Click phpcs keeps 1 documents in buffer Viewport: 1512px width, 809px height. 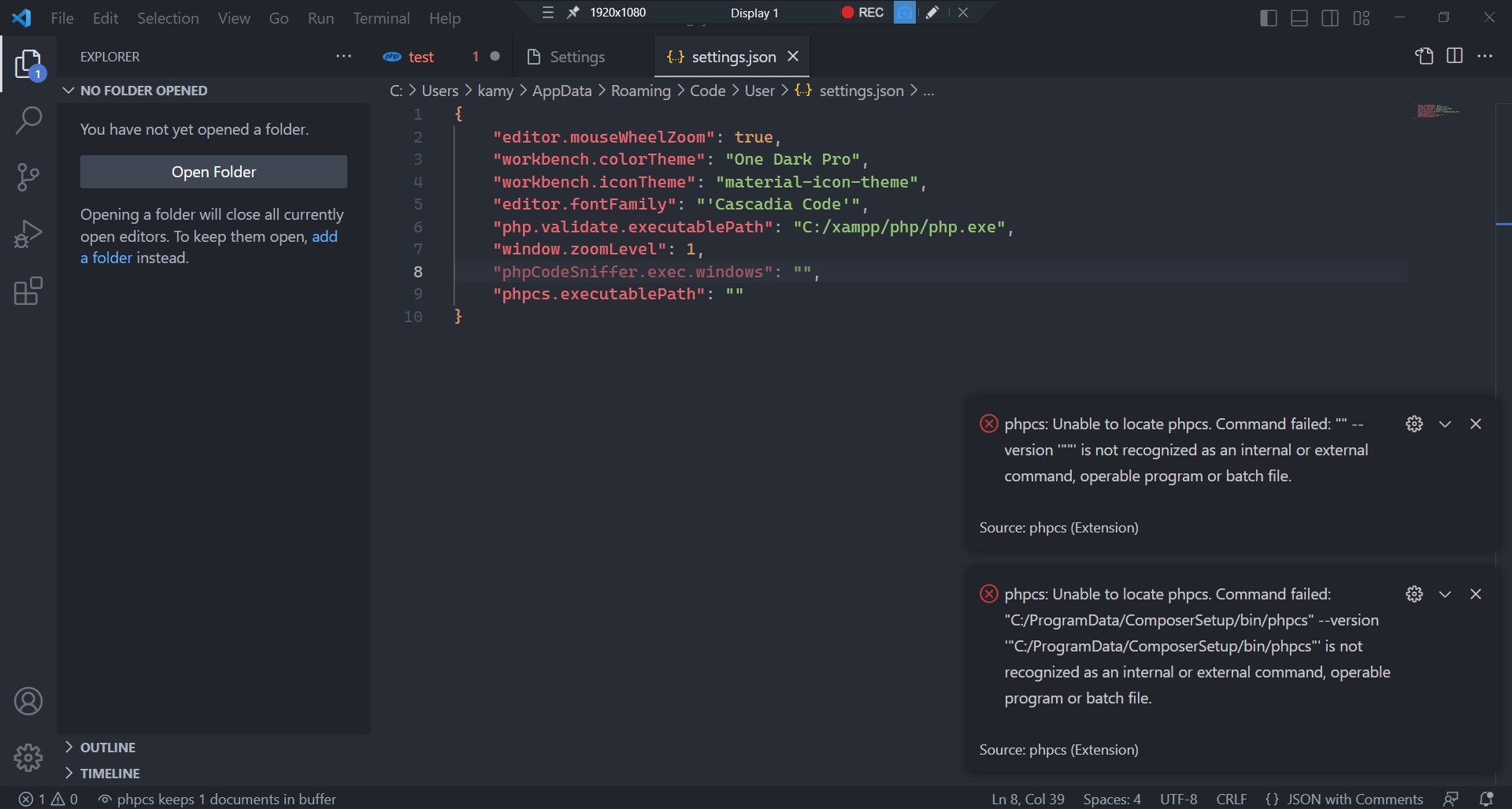coord(217,799)
